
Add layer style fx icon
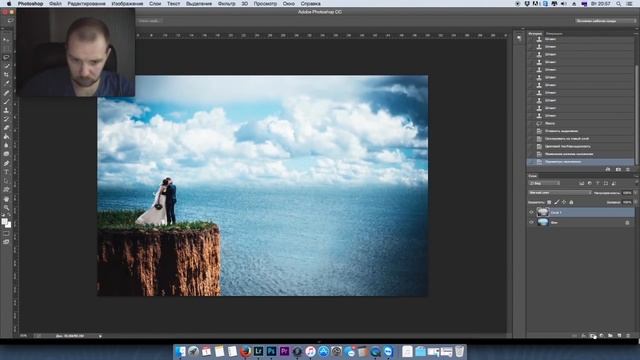(584, 336)
